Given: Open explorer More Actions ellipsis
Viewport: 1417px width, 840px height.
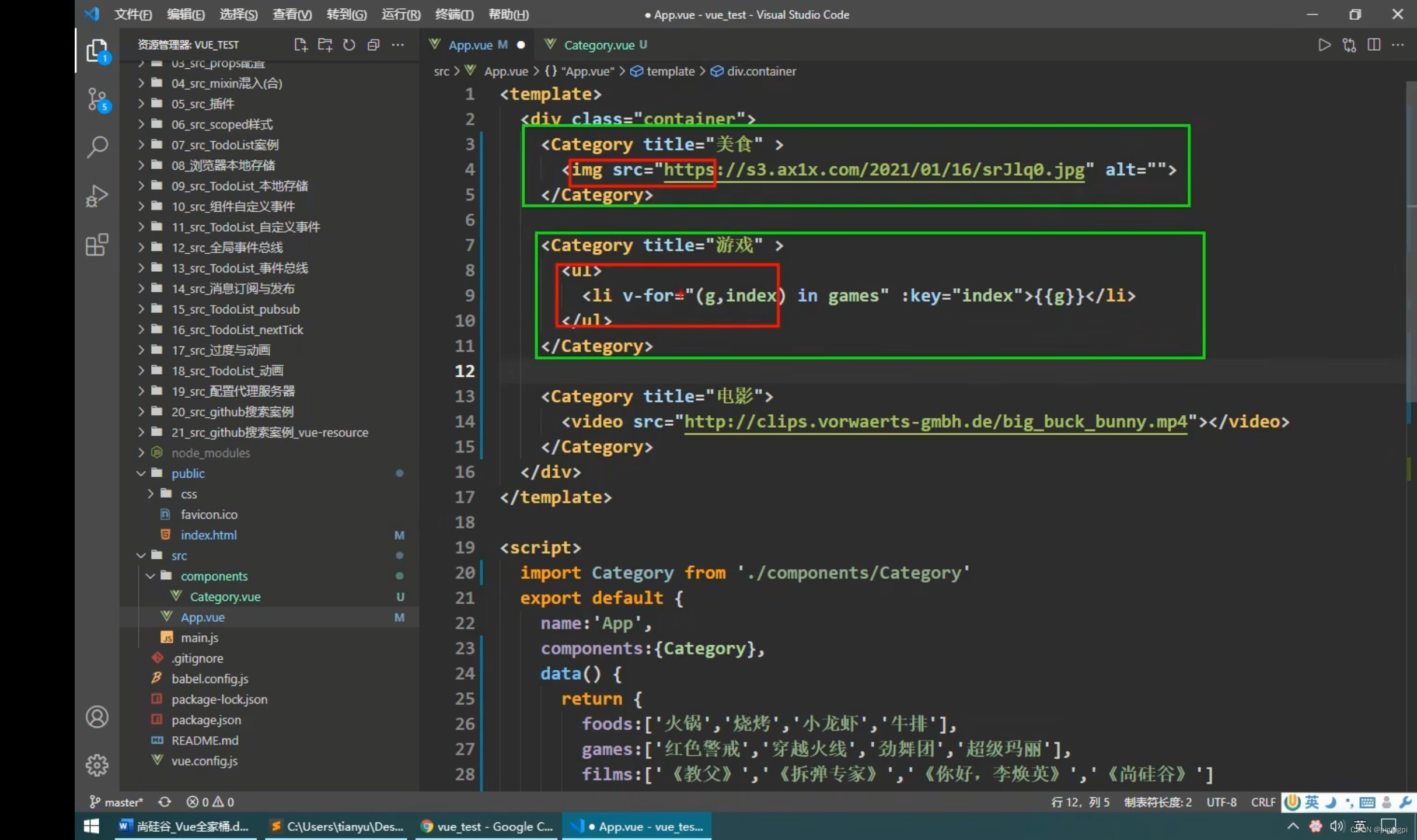Looking at the screenshot, I should coord(398,45).
